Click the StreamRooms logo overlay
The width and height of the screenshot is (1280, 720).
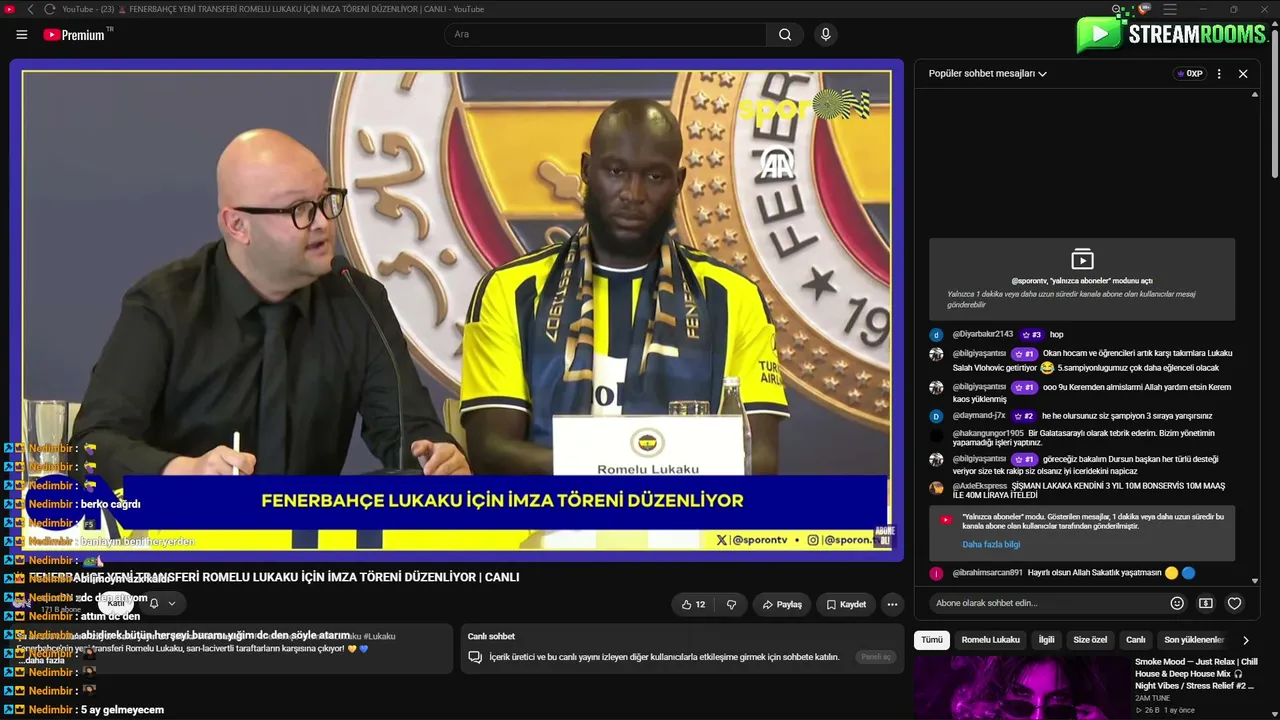1173,33
